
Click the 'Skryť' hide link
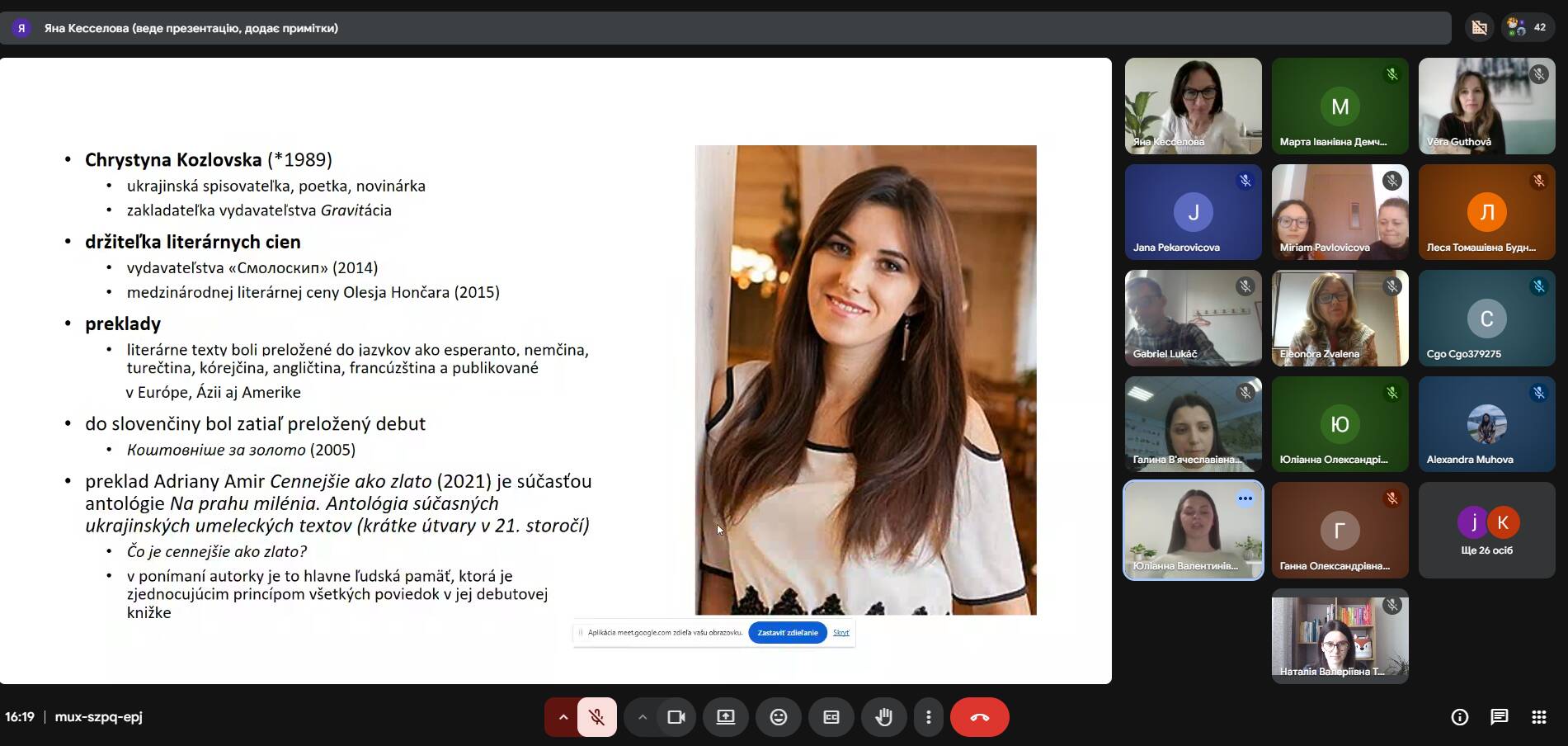pyautogui.click(x=841, y=633)
